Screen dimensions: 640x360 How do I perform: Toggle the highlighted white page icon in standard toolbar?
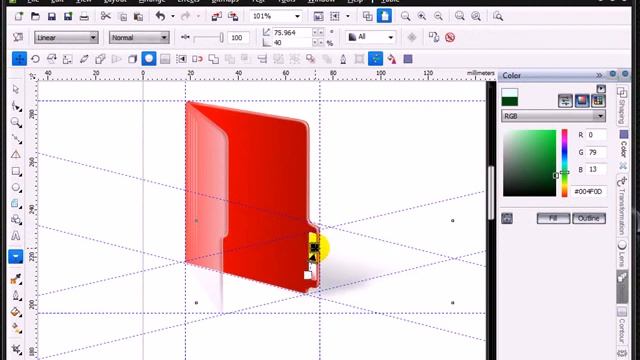tap(384, 16)
